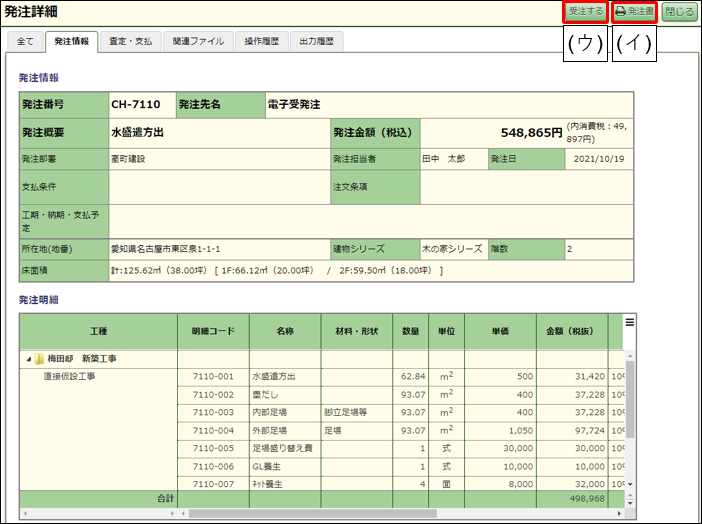Click the table scroll up arrow
Viewport: 702px width, 524px height.
[630, 356]
